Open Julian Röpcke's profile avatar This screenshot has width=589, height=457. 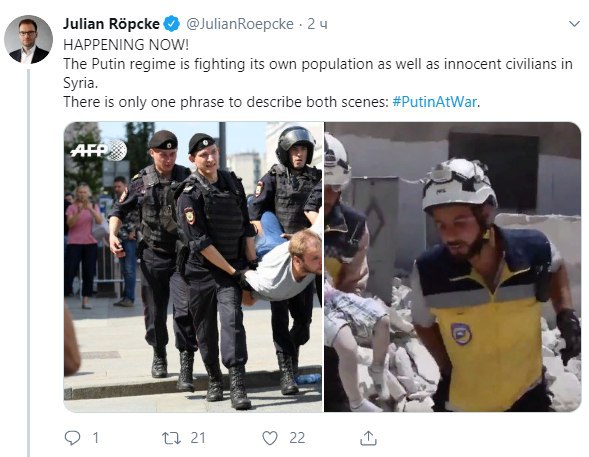coord(29,39)
